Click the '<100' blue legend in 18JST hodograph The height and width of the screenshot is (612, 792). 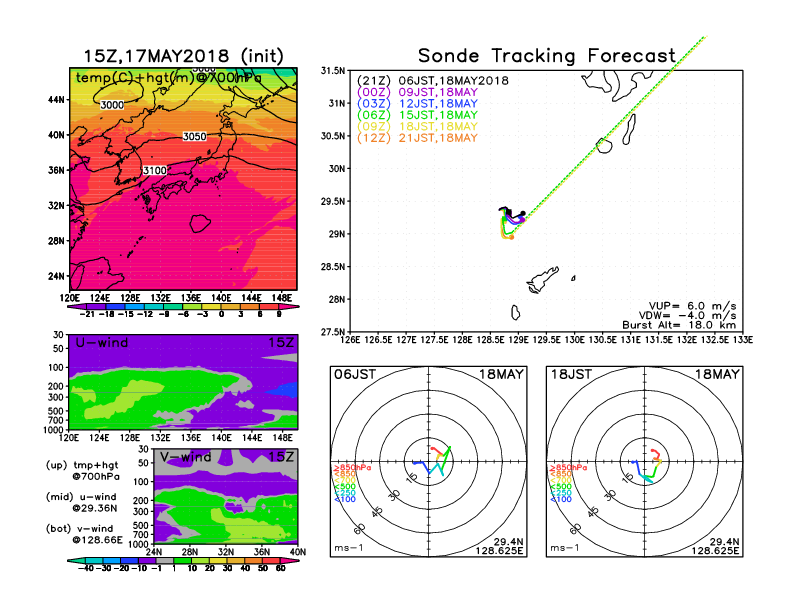pyautogui.click(x=561, y=499)
